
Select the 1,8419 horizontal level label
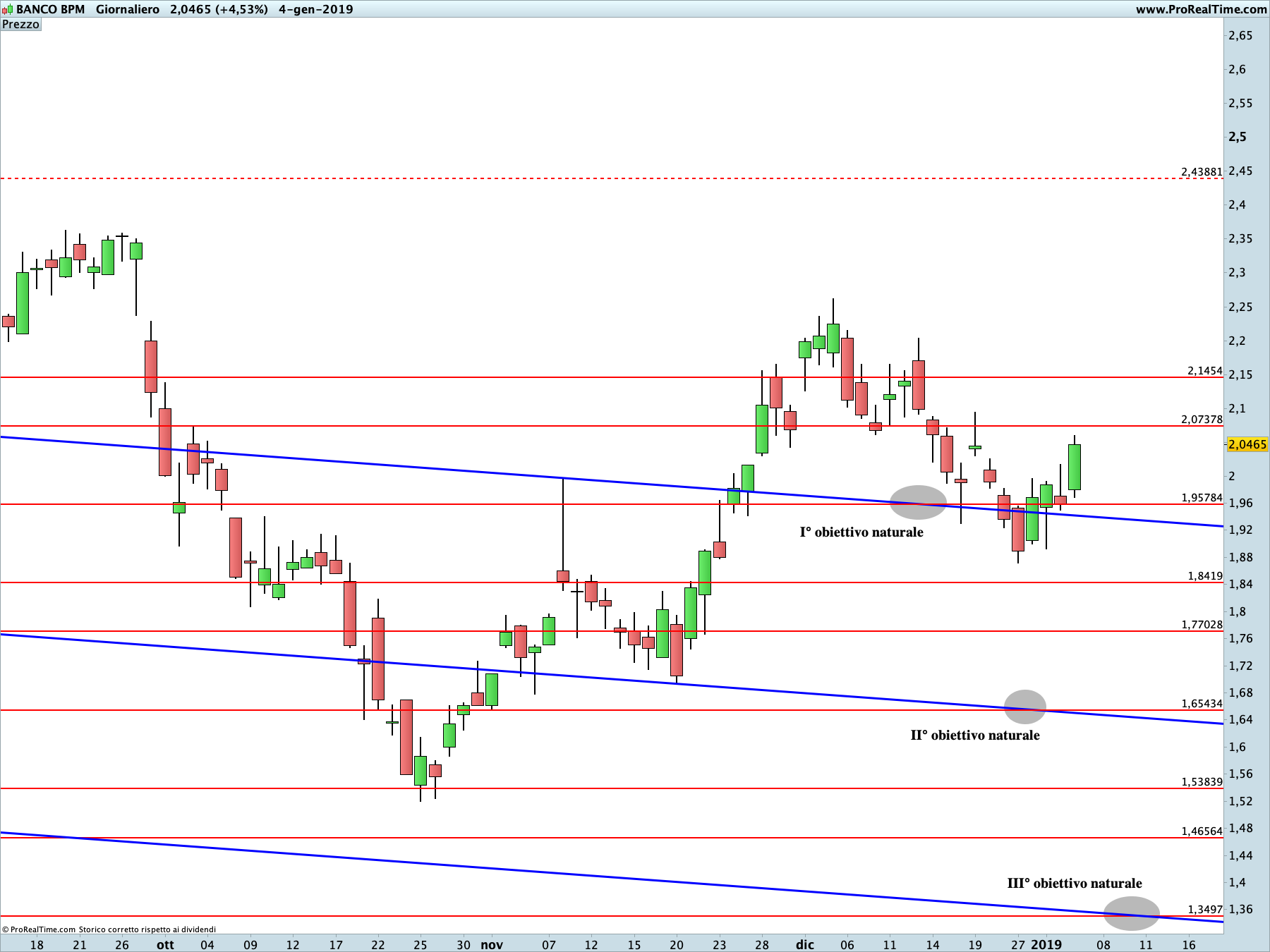[1205, 575]
